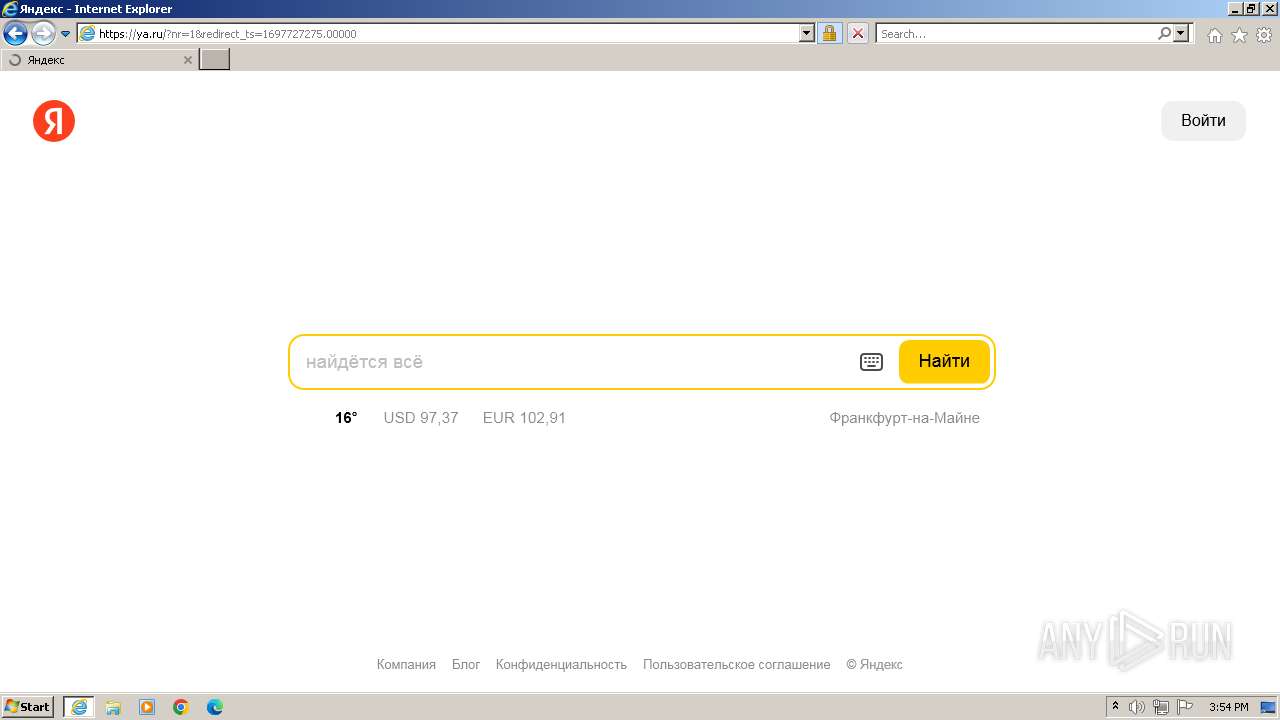The image size is (1280, 720).
Task: Launch Edge from the taskbar
Action: 215,707
